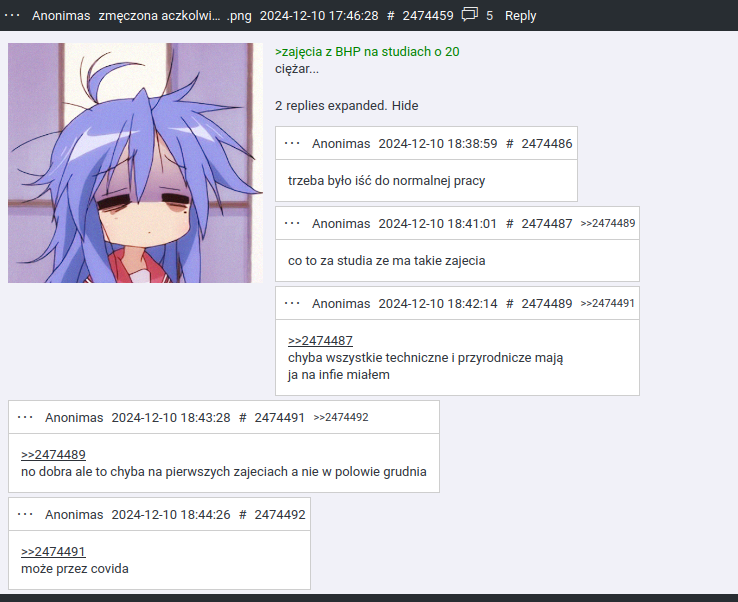The image size is (738, 602).
Task: Click the greentext line about zajęcia z BHP
Action: 367,52
